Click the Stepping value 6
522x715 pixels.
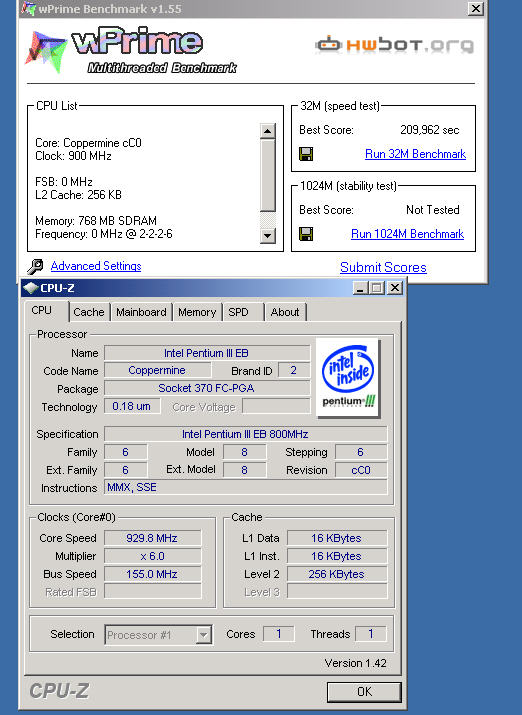361,452
